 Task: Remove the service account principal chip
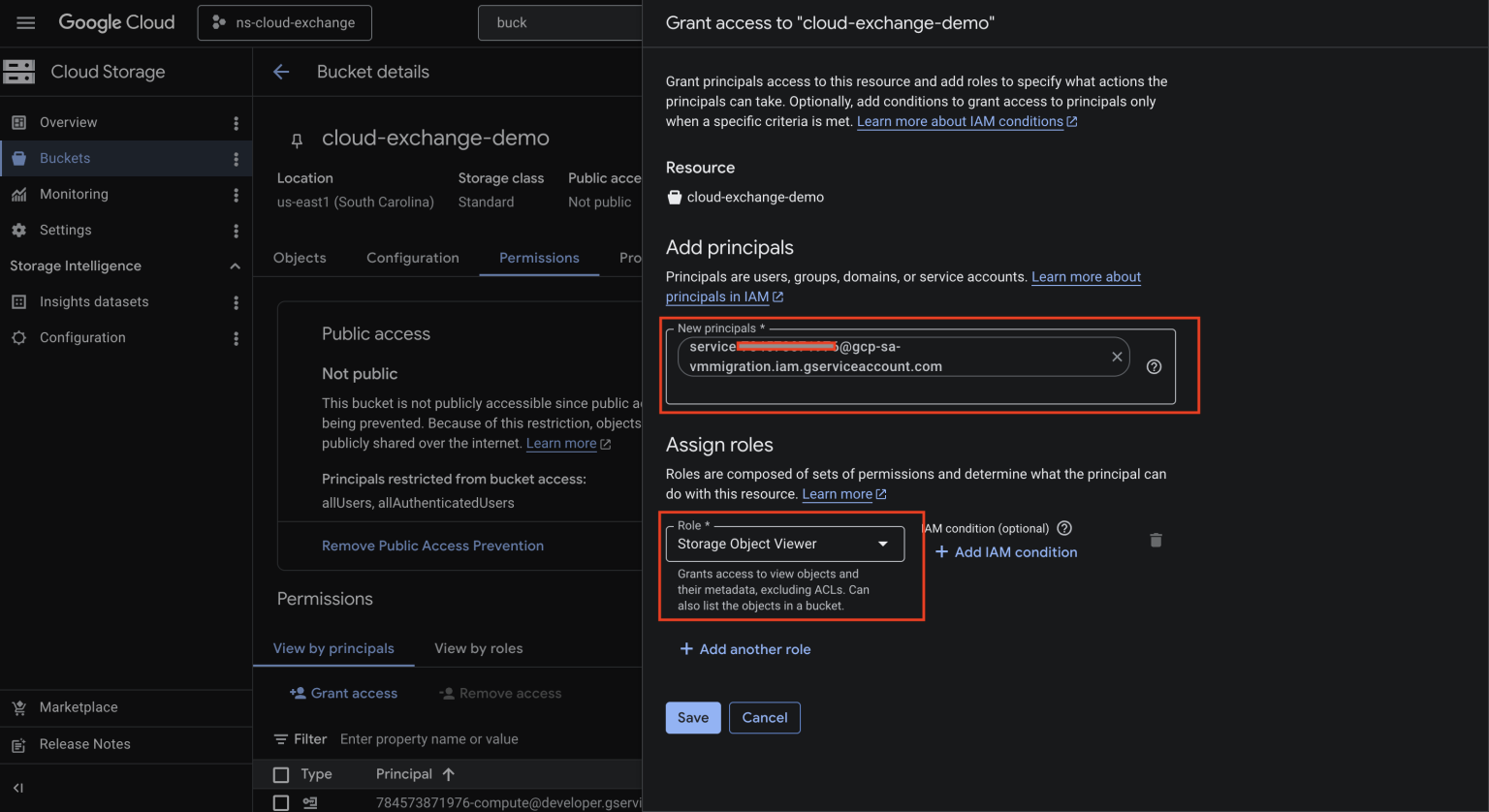(x=1117, y=357)
